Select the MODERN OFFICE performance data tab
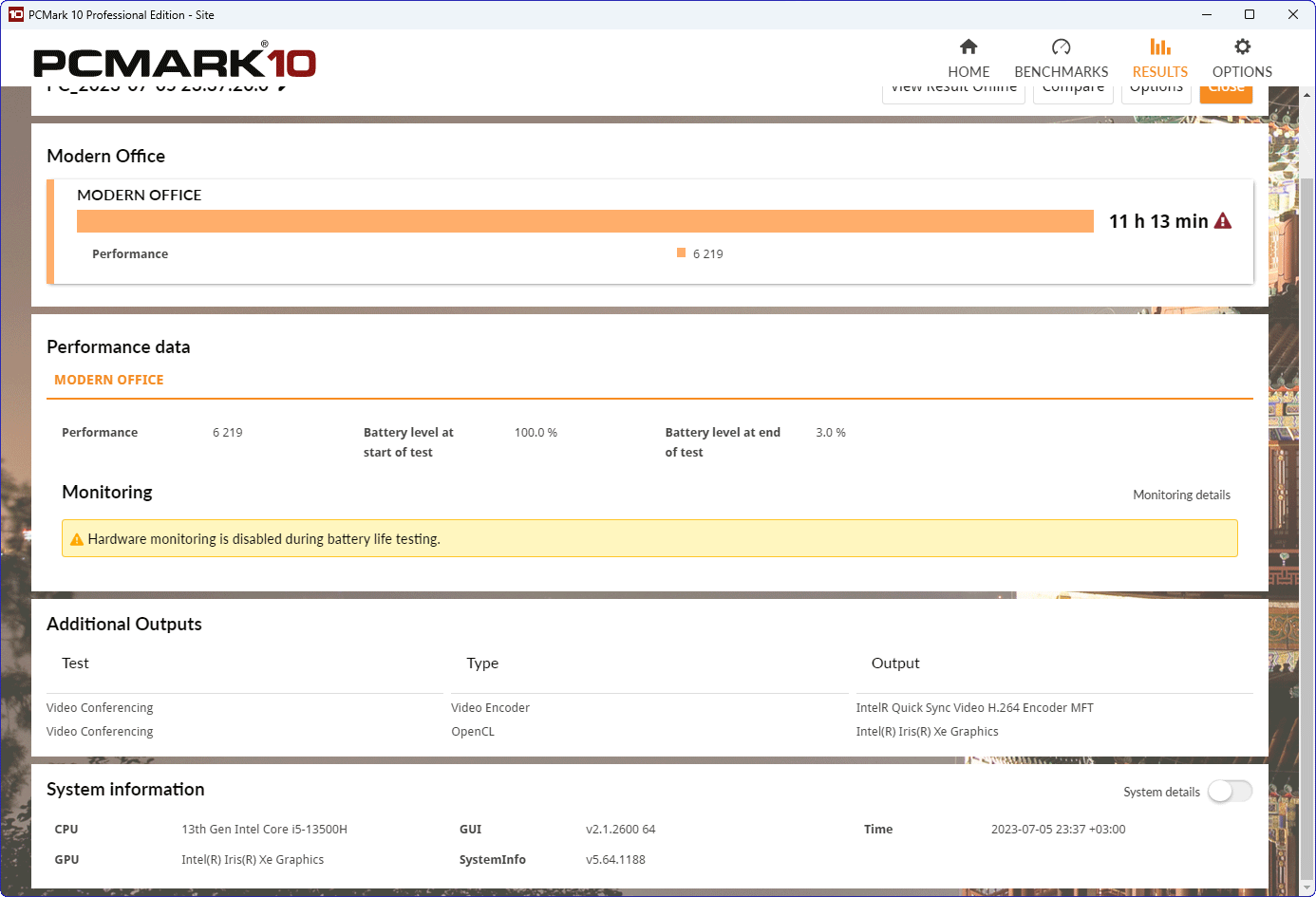Image resolution: width=1316 pixels, height=897 pixels. point(109,380)
